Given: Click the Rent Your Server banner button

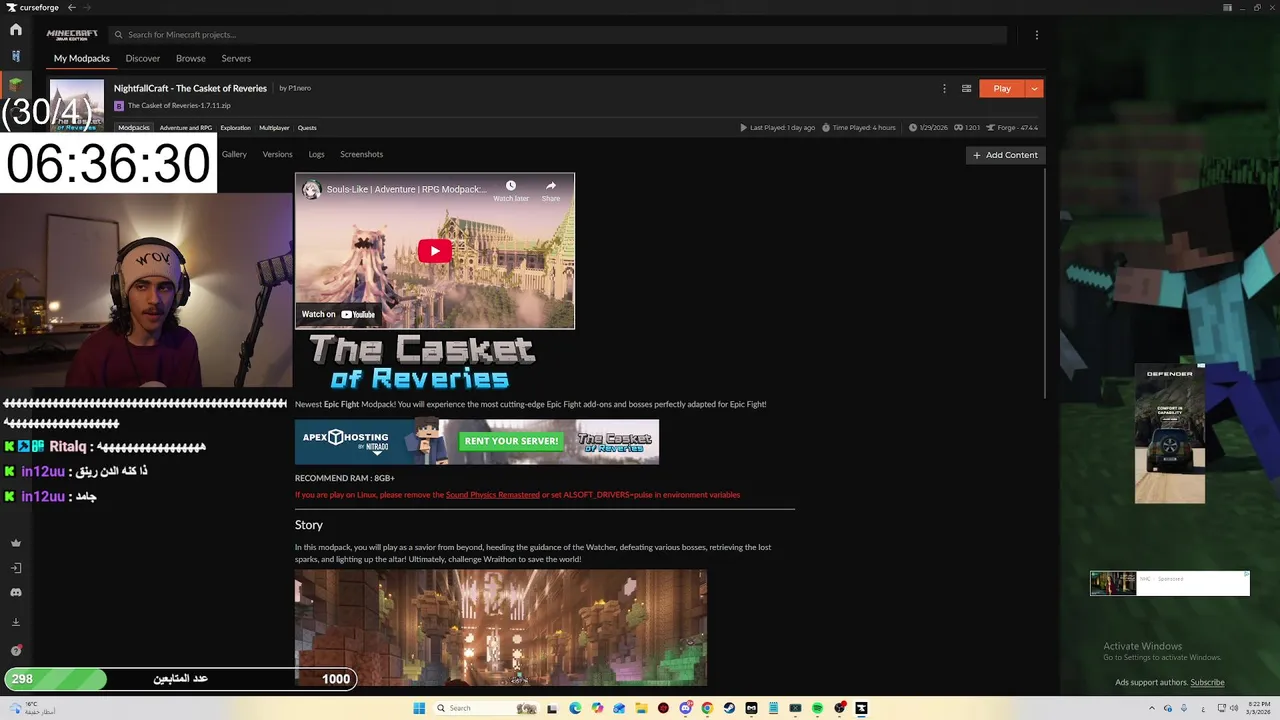Looking at the screenshot, I should click(x=511, y=441).
